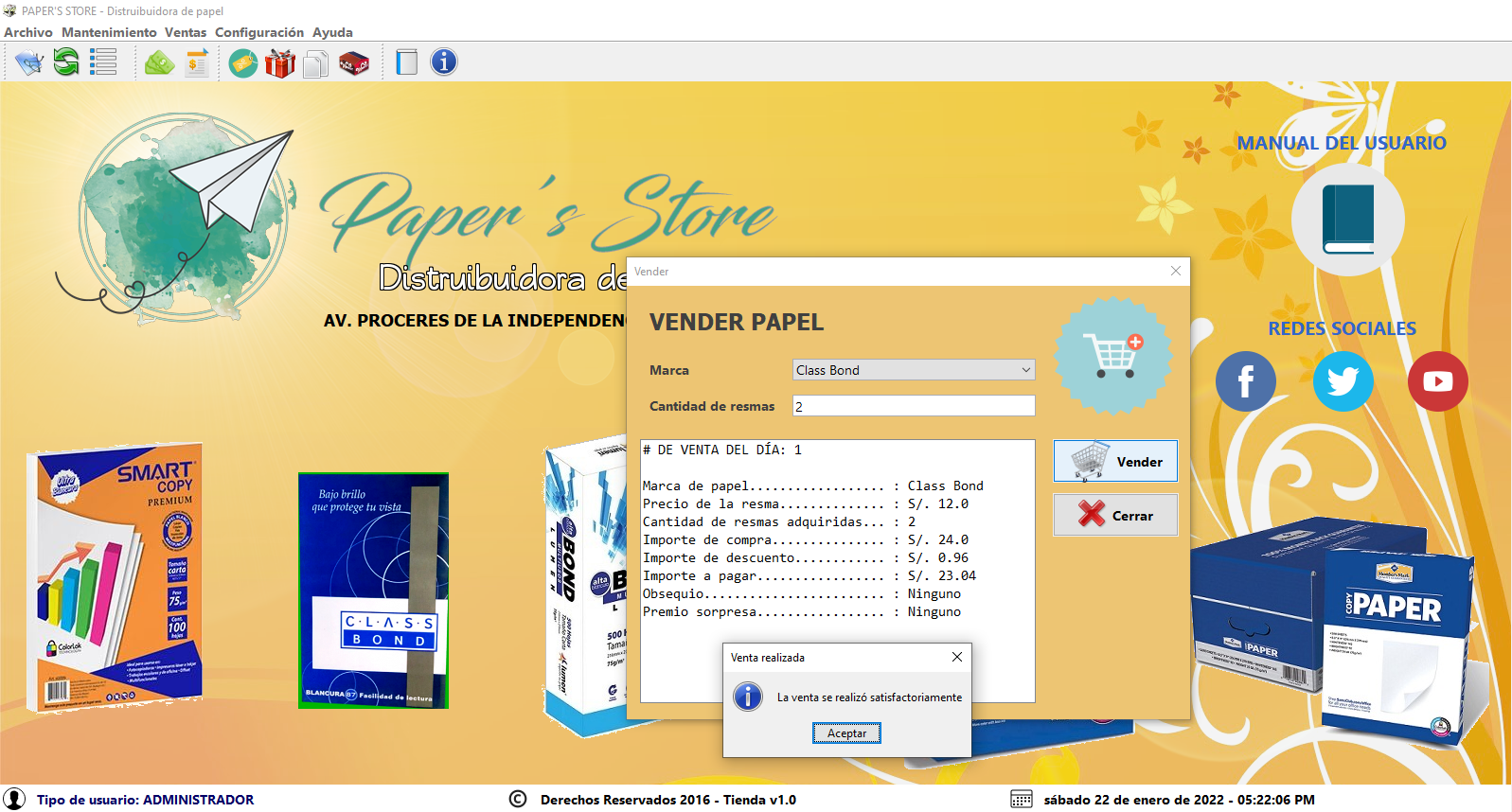Image resolution: width=1512 pixels, height=812 pixels.
Task: Open the Configuración menu
Action: (x=259, y=32)
